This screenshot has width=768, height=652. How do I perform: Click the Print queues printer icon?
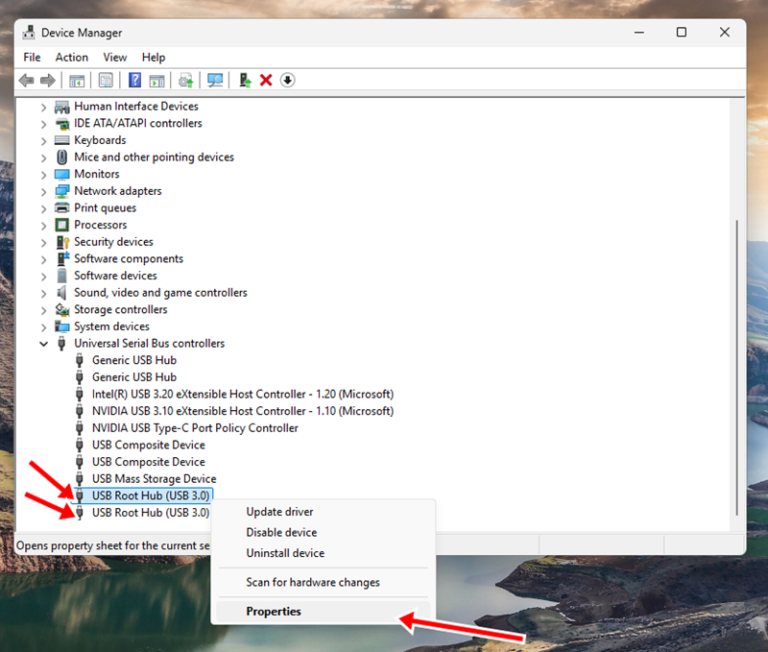[62, 208]
